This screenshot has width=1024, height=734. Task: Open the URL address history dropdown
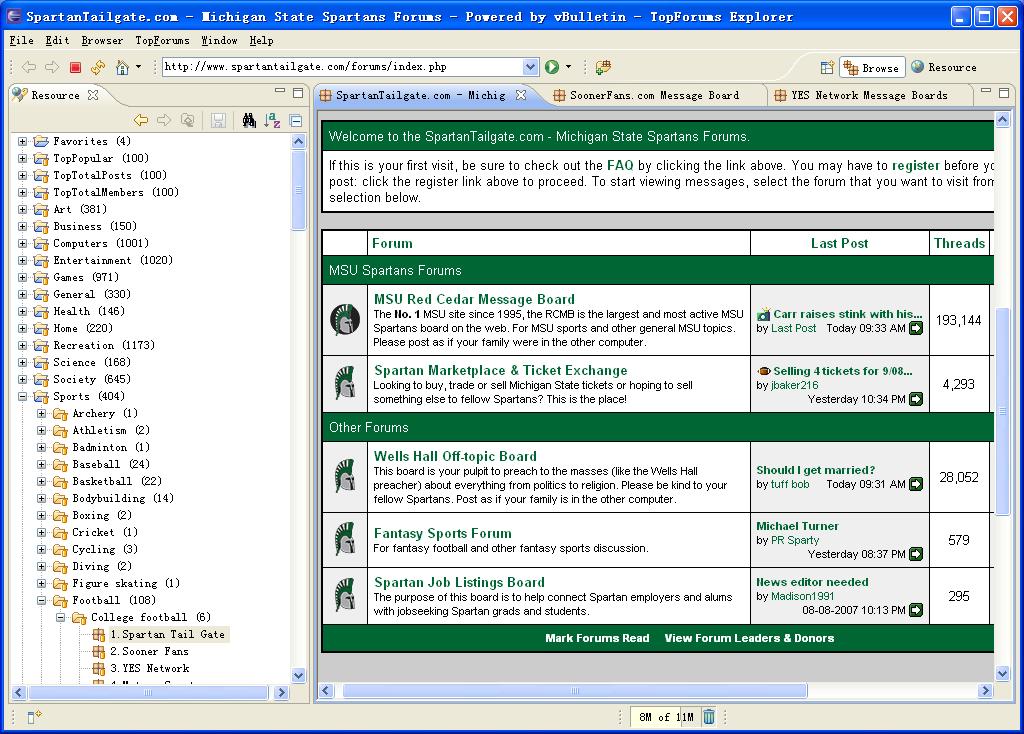pos(530,67)
